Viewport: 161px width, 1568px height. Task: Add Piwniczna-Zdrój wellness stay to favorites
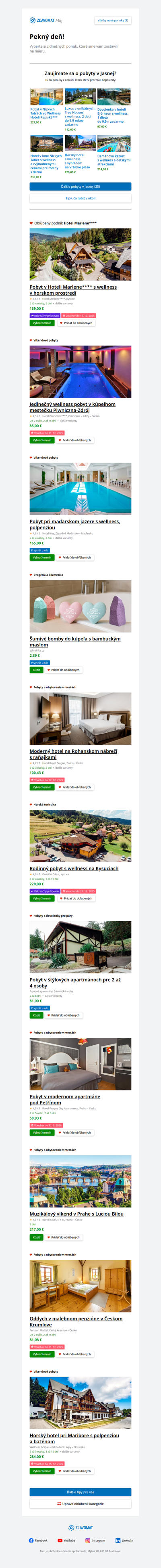click(x=74, y=440)
